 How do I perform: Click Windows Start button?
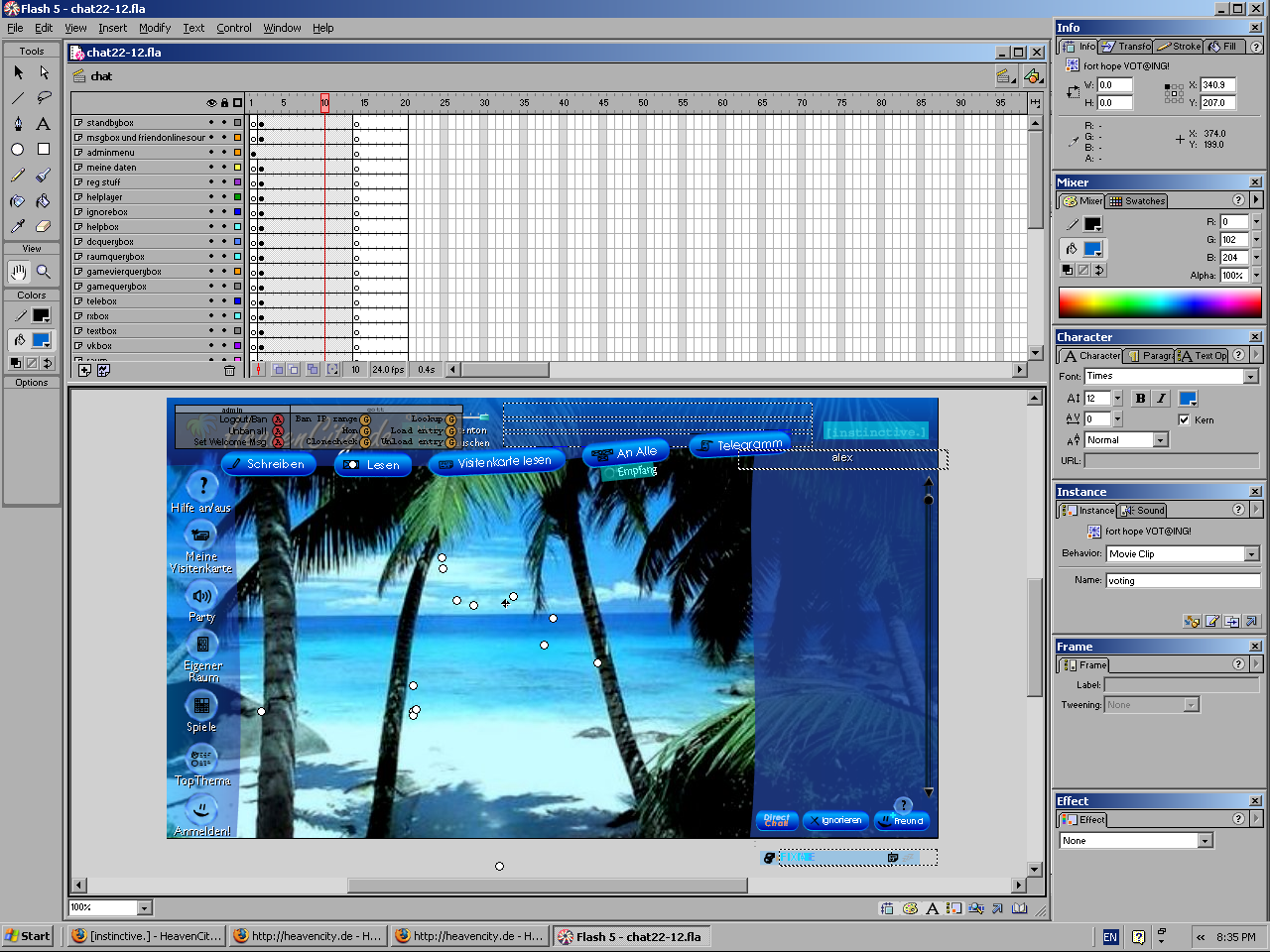coord(28,936)
